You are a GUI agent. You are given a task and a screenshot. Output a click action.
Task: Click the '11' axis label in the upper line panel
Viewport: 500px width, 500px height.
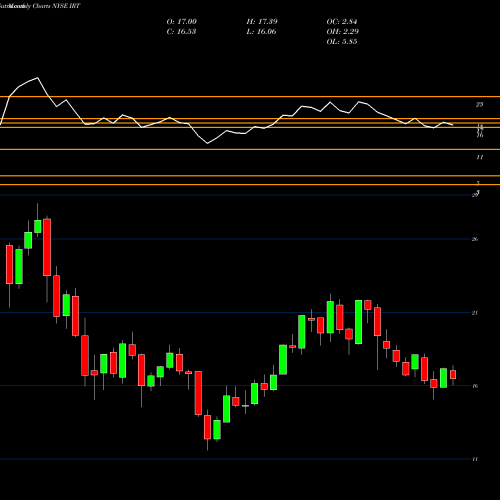click(x=479, y=157)
